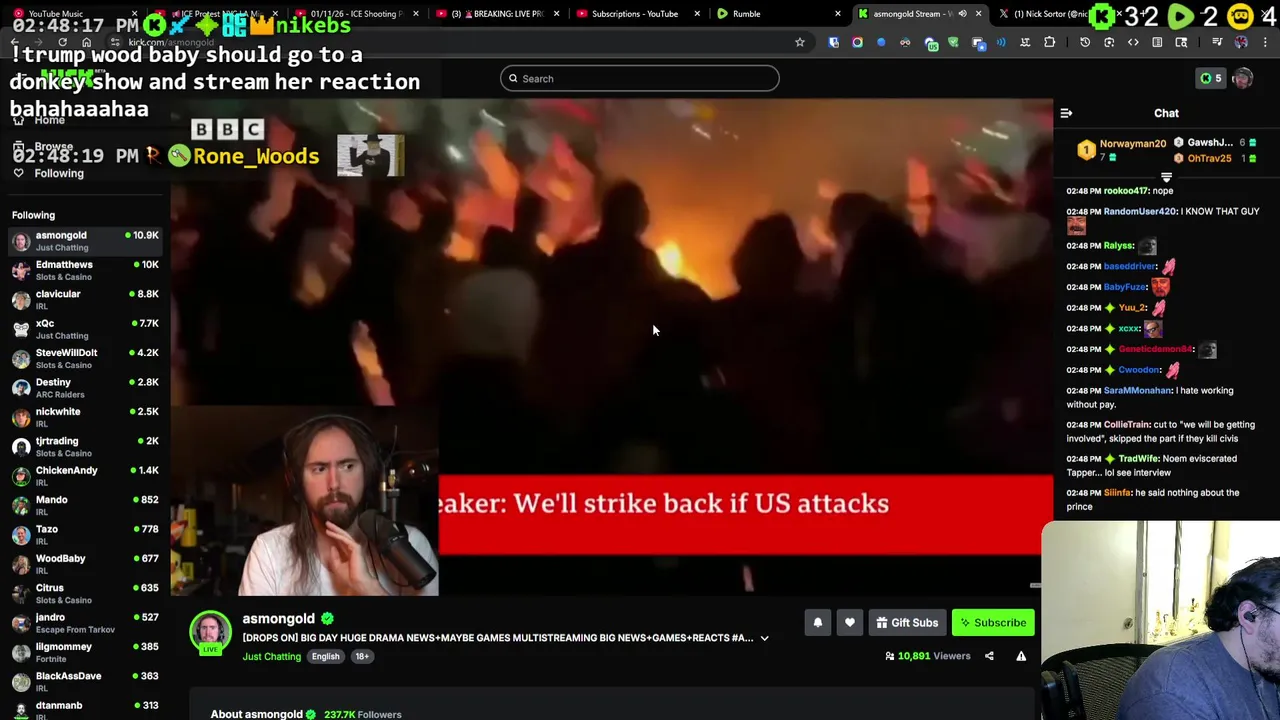Open clavicular channel in sidebar
This screenshot has height=720, width=1280.
[85, 299]
